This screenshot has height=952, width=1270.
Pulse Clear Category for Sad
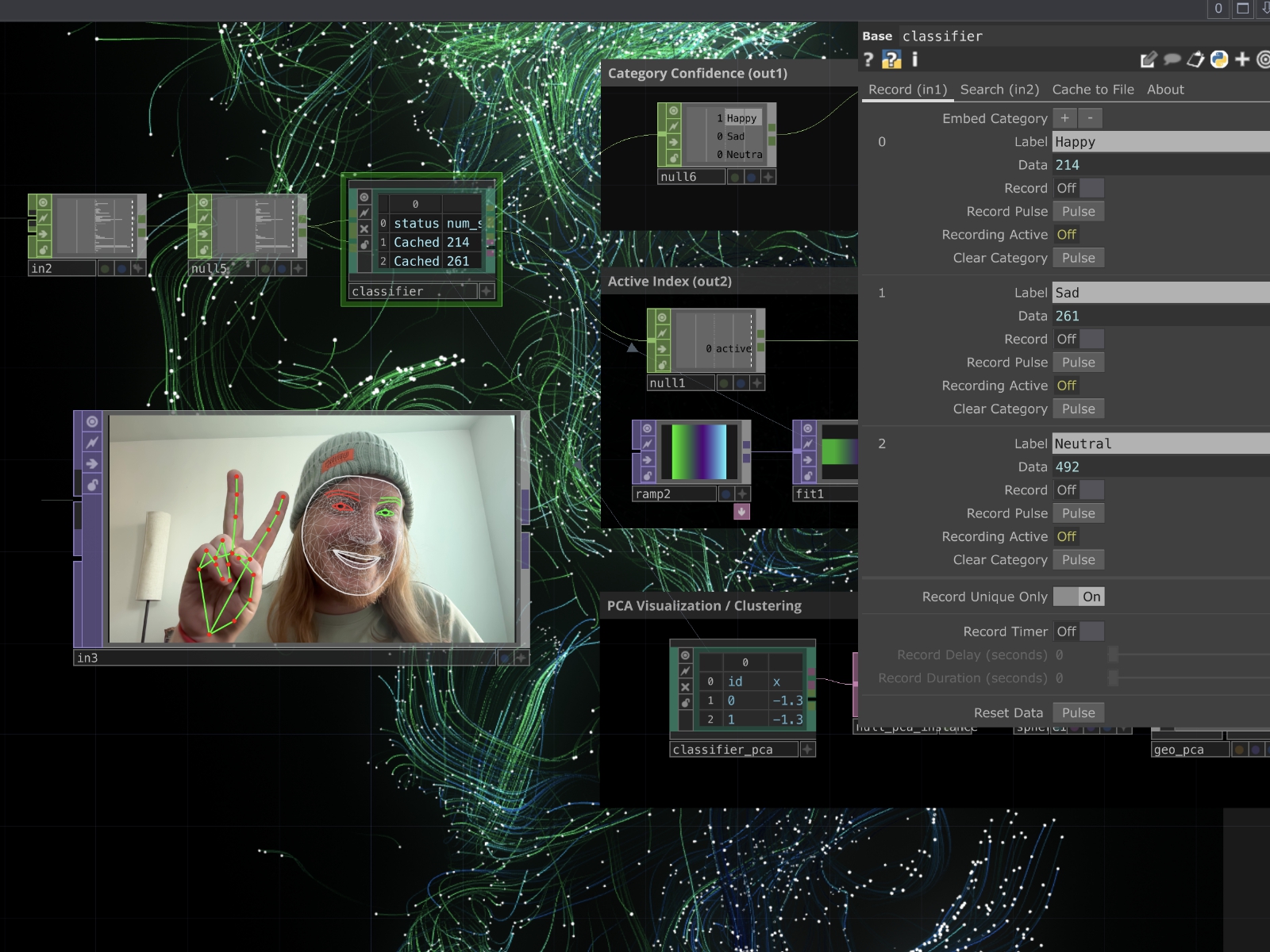click(1078, 409)
